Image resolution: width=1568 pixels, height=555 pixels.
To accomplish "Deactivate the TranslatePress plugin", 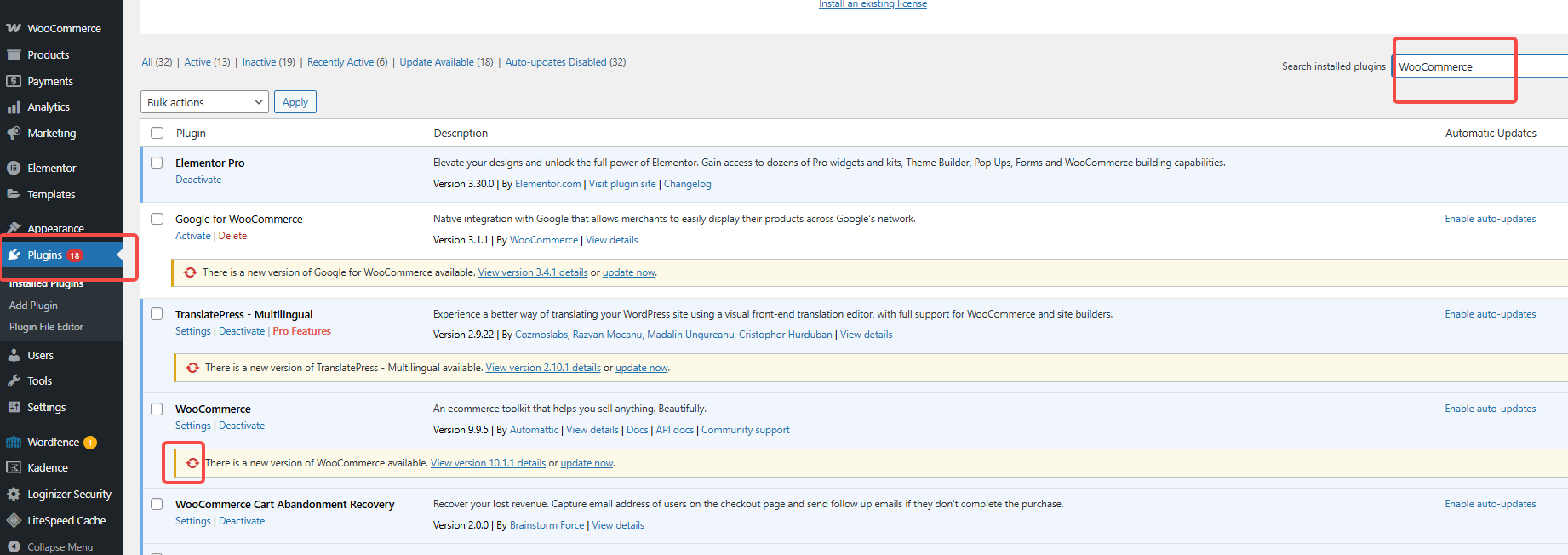I will 242,331.
